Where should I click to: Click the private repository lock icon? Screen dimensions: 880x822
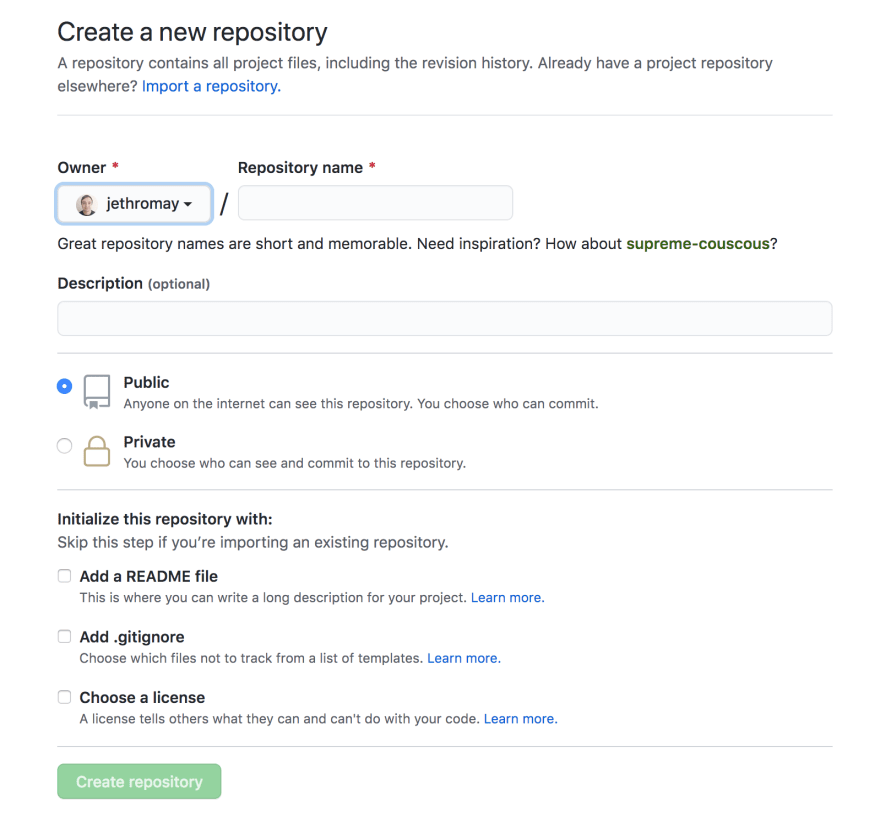click(97, 451)
